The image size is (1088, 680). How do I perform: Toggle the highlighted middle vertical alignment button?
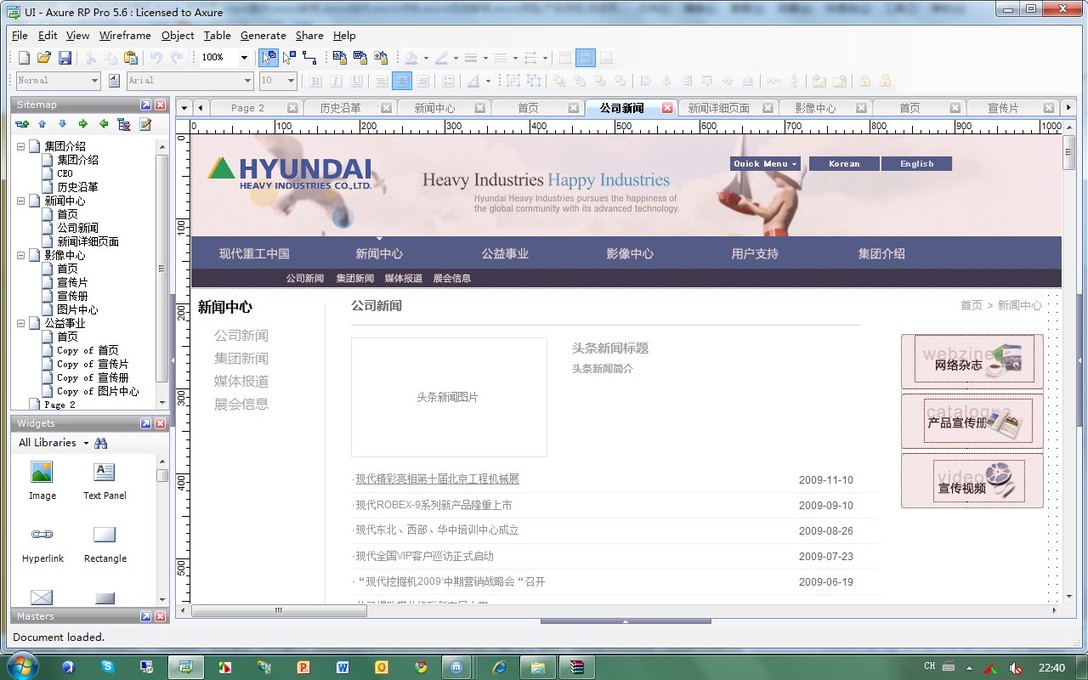[586, 58]
